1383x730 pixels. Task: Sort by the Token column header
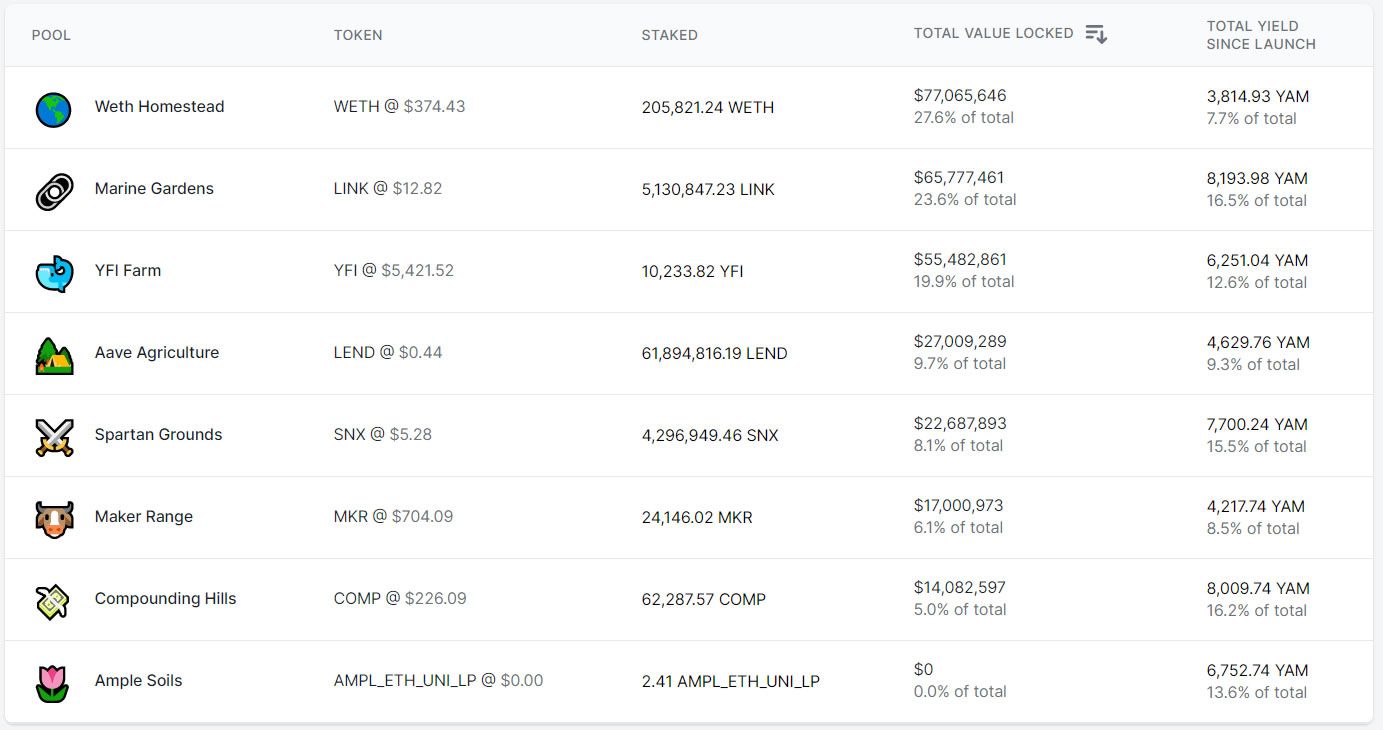pos(358,35)
